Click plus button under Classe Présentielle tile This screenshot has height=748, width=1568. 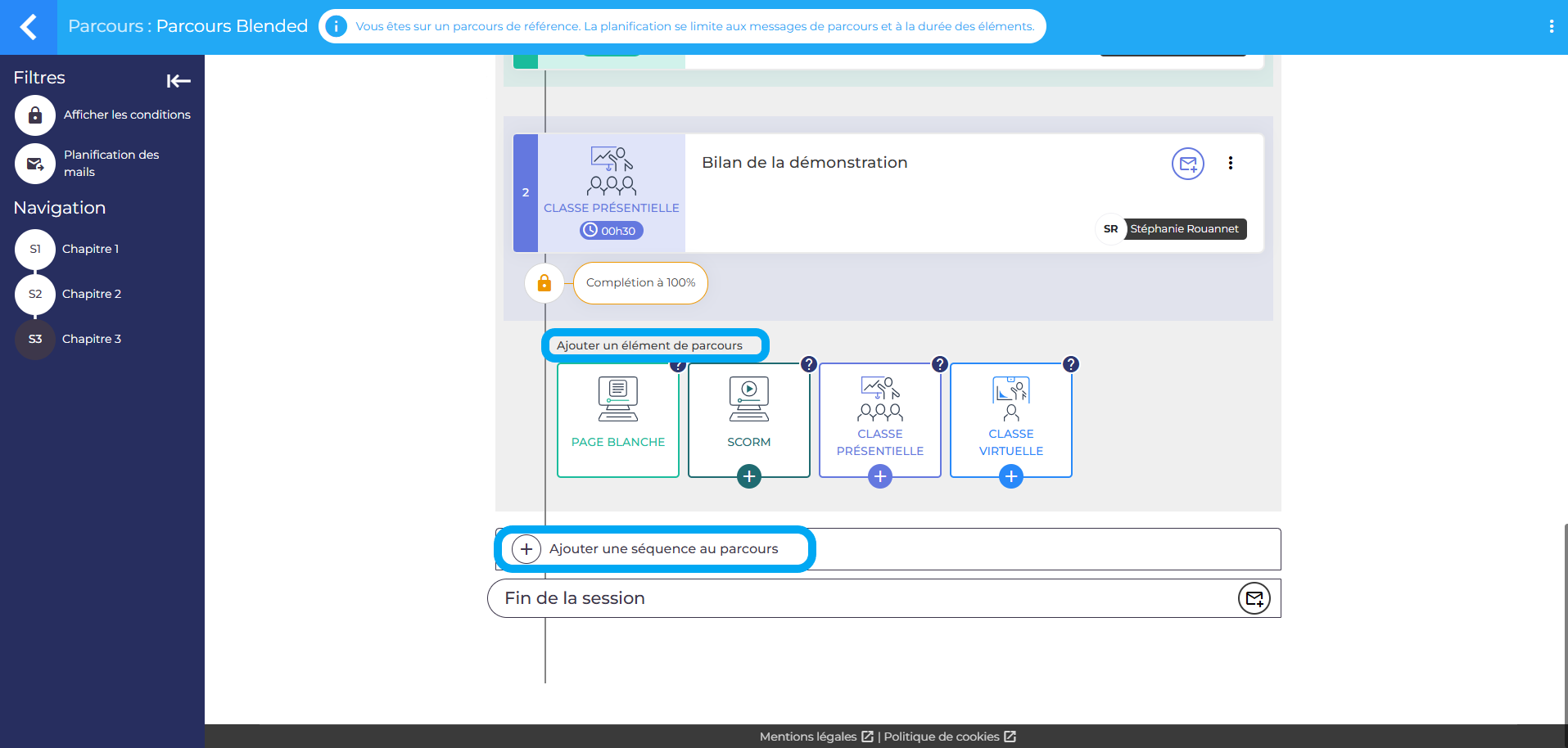point(879,476)
